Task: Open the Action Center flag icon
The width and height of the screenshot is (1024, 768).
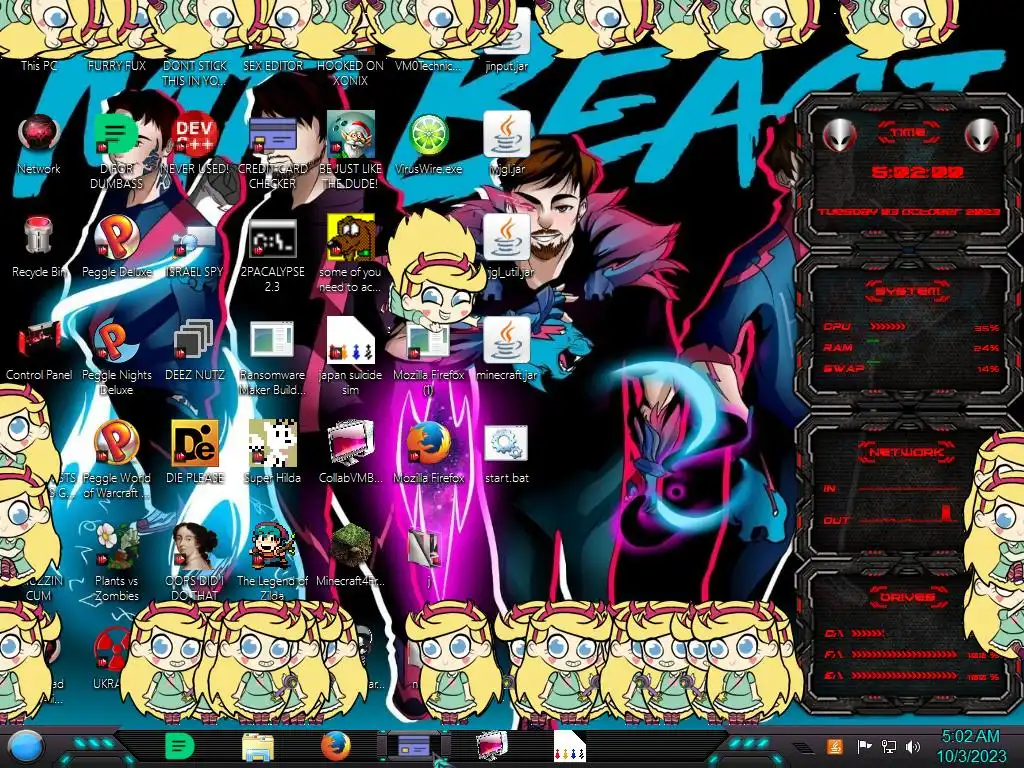Action: tap(864, 746)
